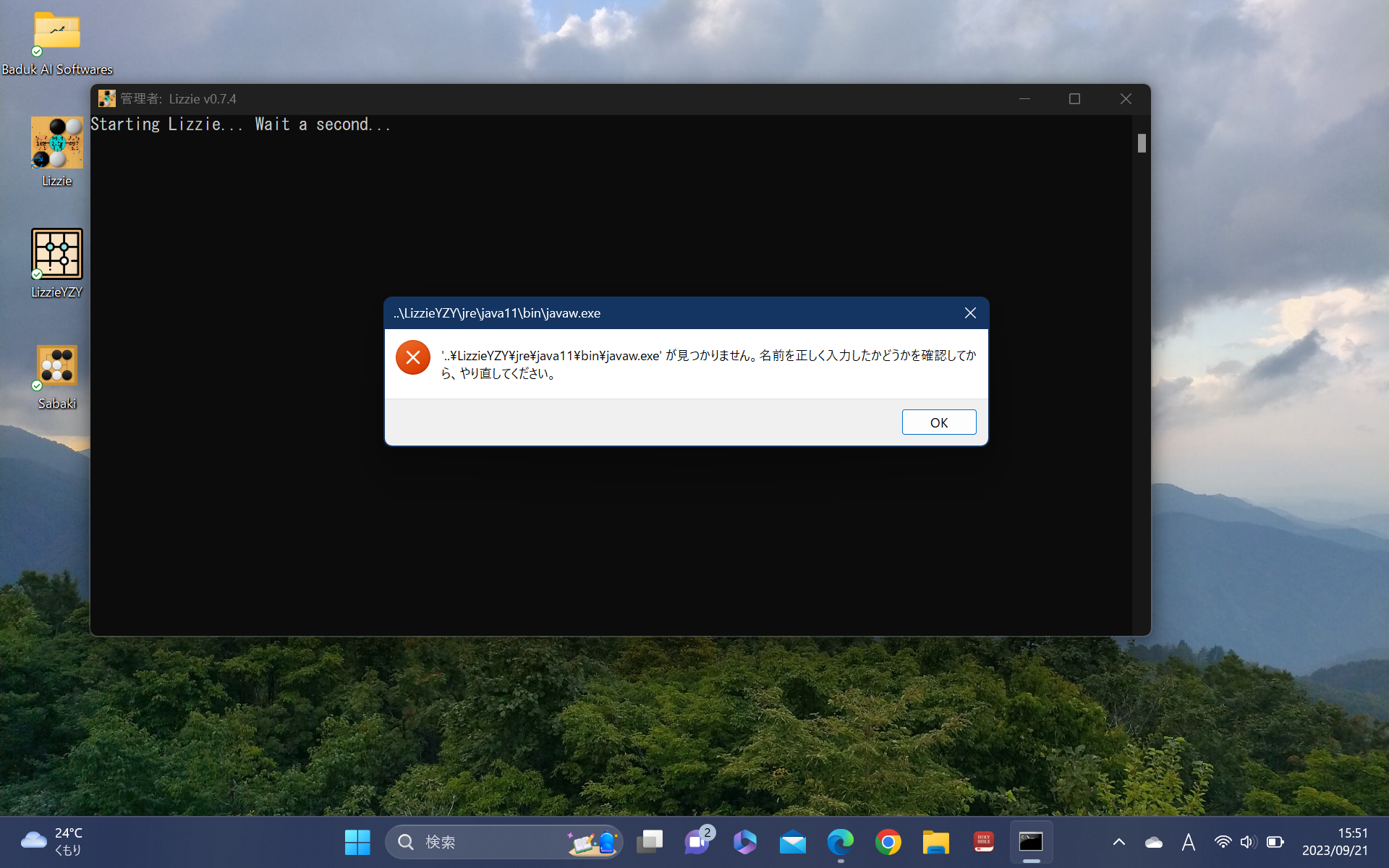Open Baduk AI Softwares desktop folder
1389x868 pixels.
(57, 43)
